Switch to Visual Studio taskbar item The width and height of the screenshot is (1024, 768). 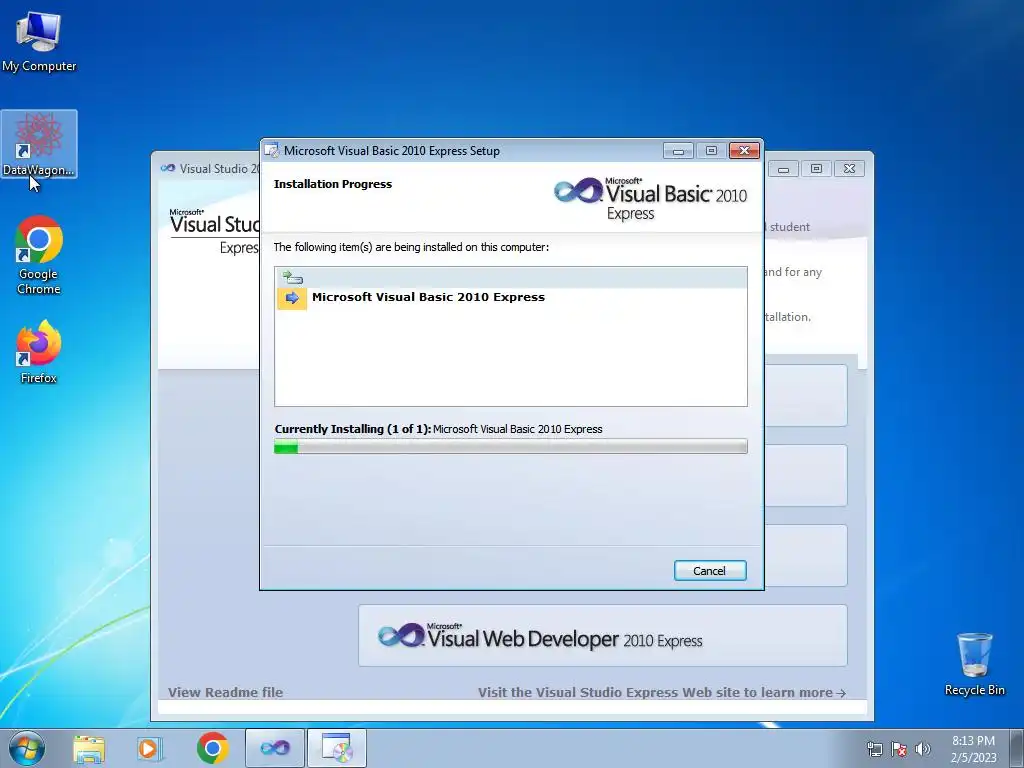[x=274, y=748]
